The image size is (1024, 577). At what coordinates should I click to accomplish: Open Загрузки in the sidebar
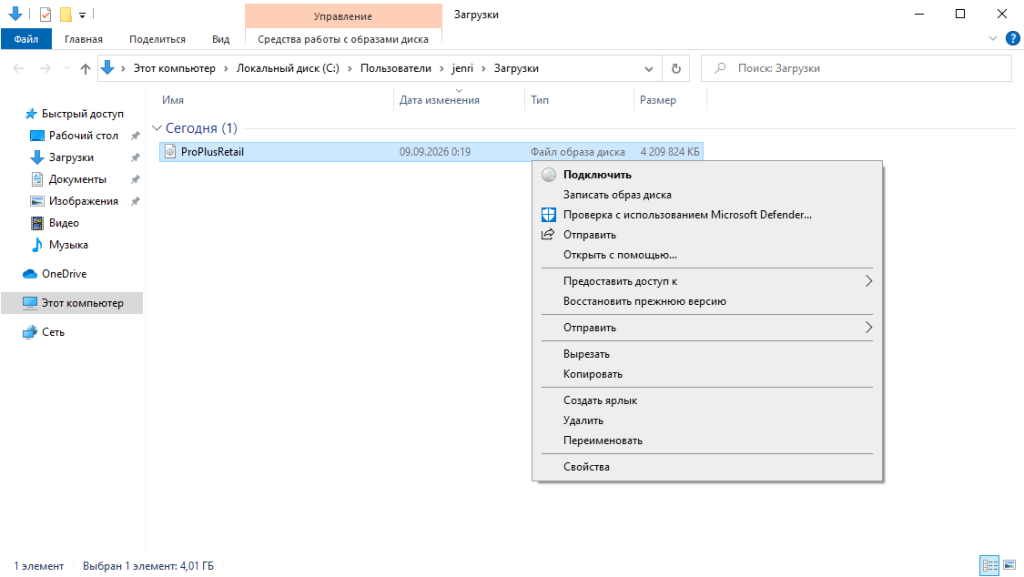71,157
